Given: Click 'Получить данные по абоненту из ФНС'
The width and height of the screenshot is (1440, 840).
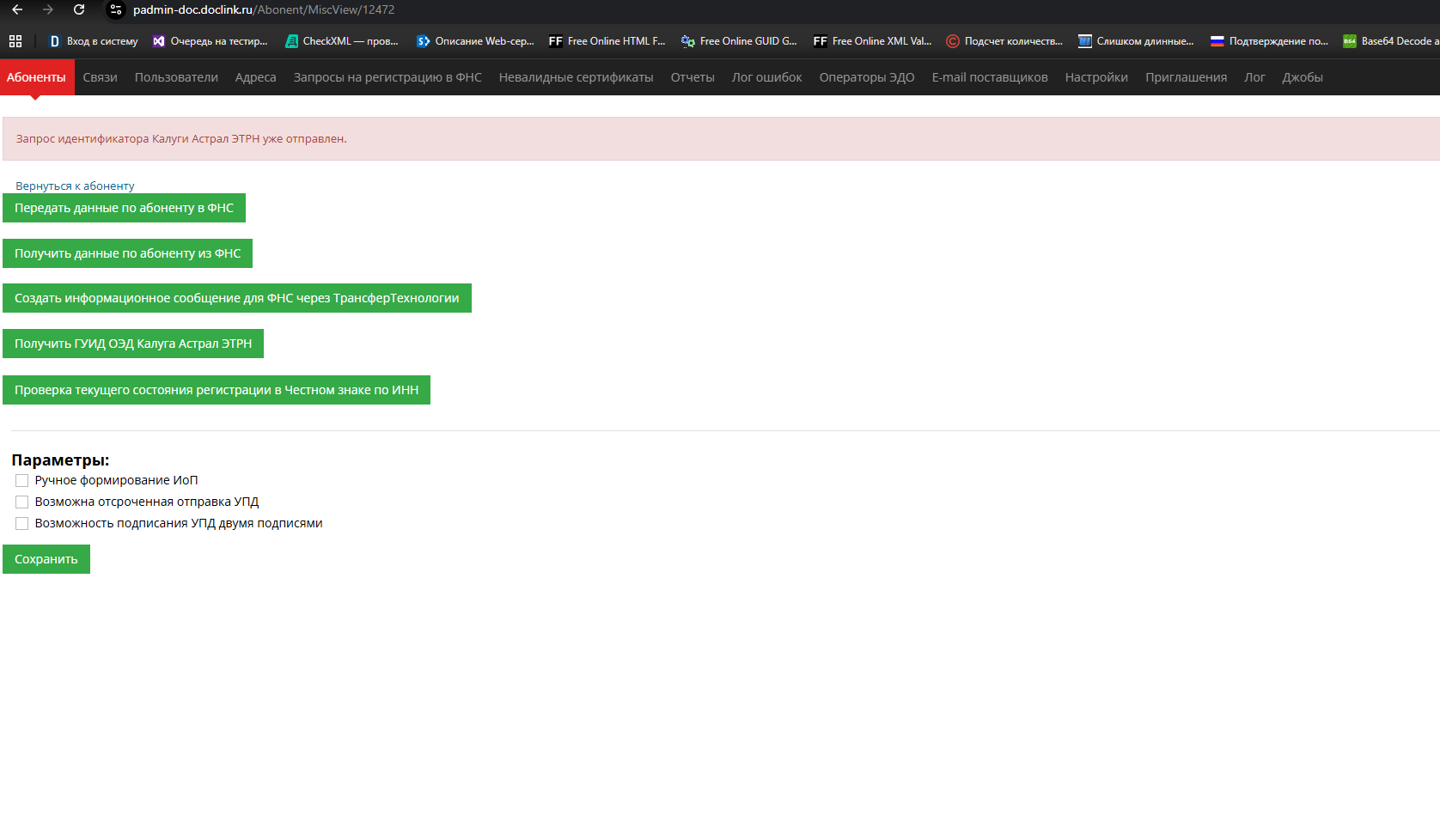Looking at the screenshot, I should coord(127,253).
